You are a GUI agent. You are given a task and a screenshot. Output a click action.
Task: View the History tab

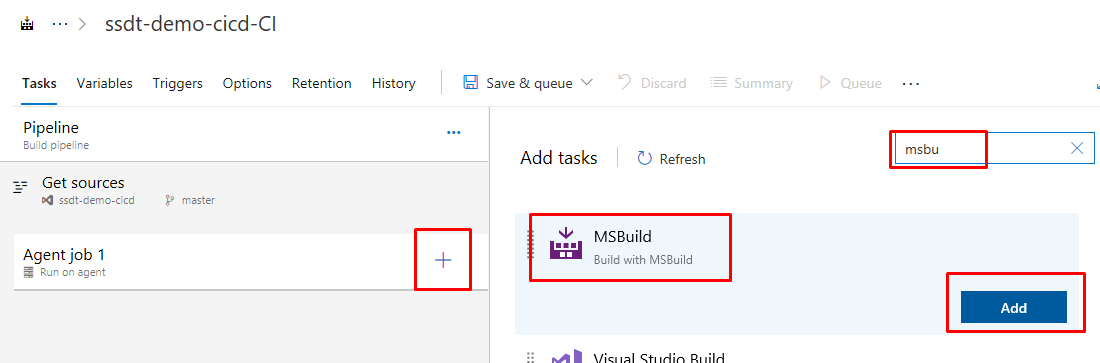tap(394, 84)
